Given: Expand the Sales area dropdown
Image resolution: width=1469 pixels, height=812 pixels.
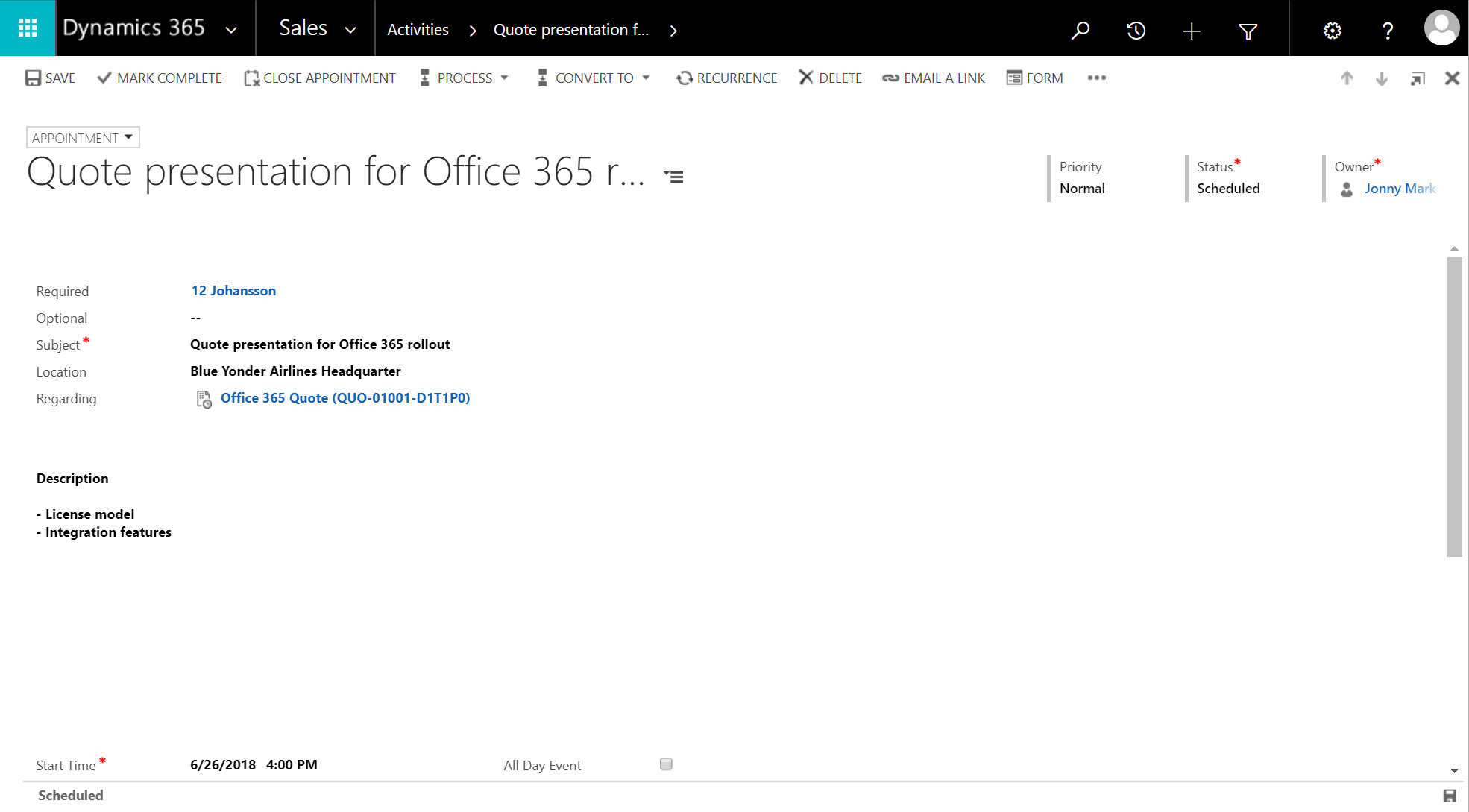Looking at the screenshot, I should [x=350, y=31].
